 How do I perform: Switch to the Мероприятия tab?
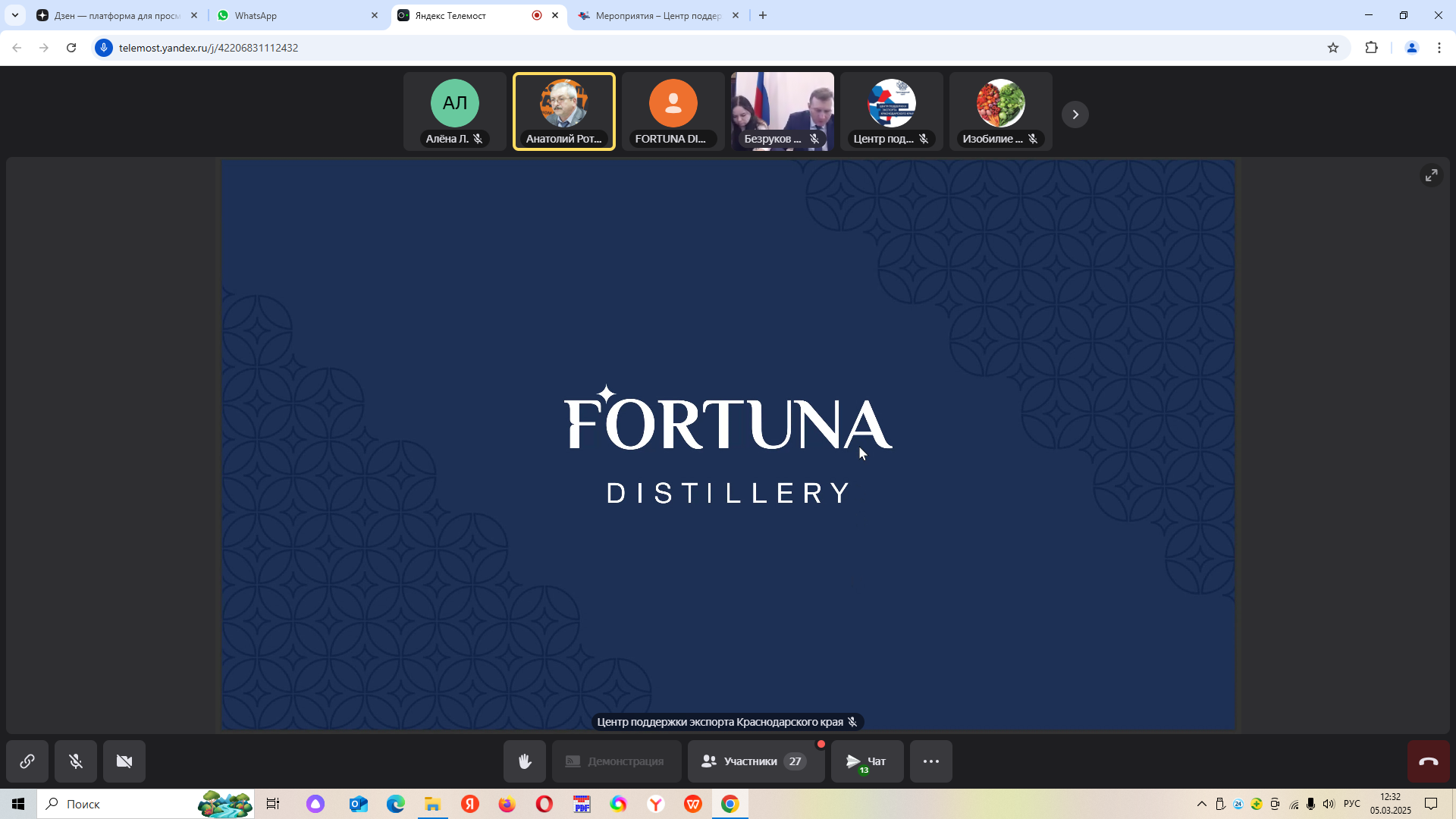click(657, 15)
